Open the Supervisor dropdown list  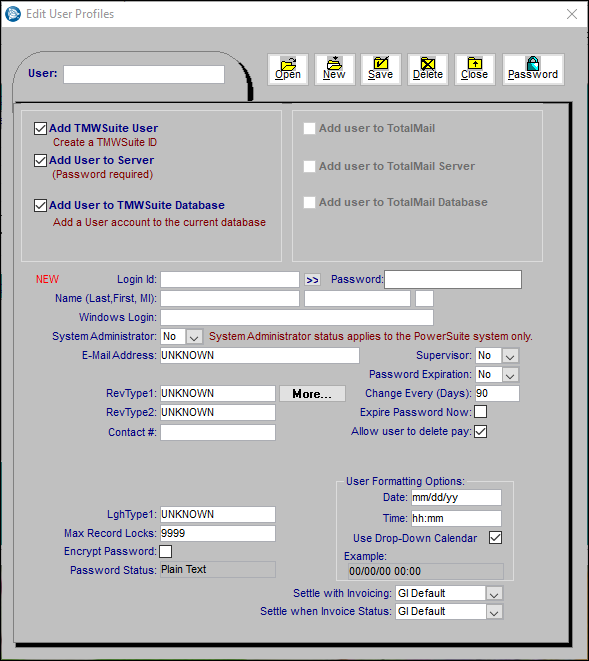click(510, 356)
